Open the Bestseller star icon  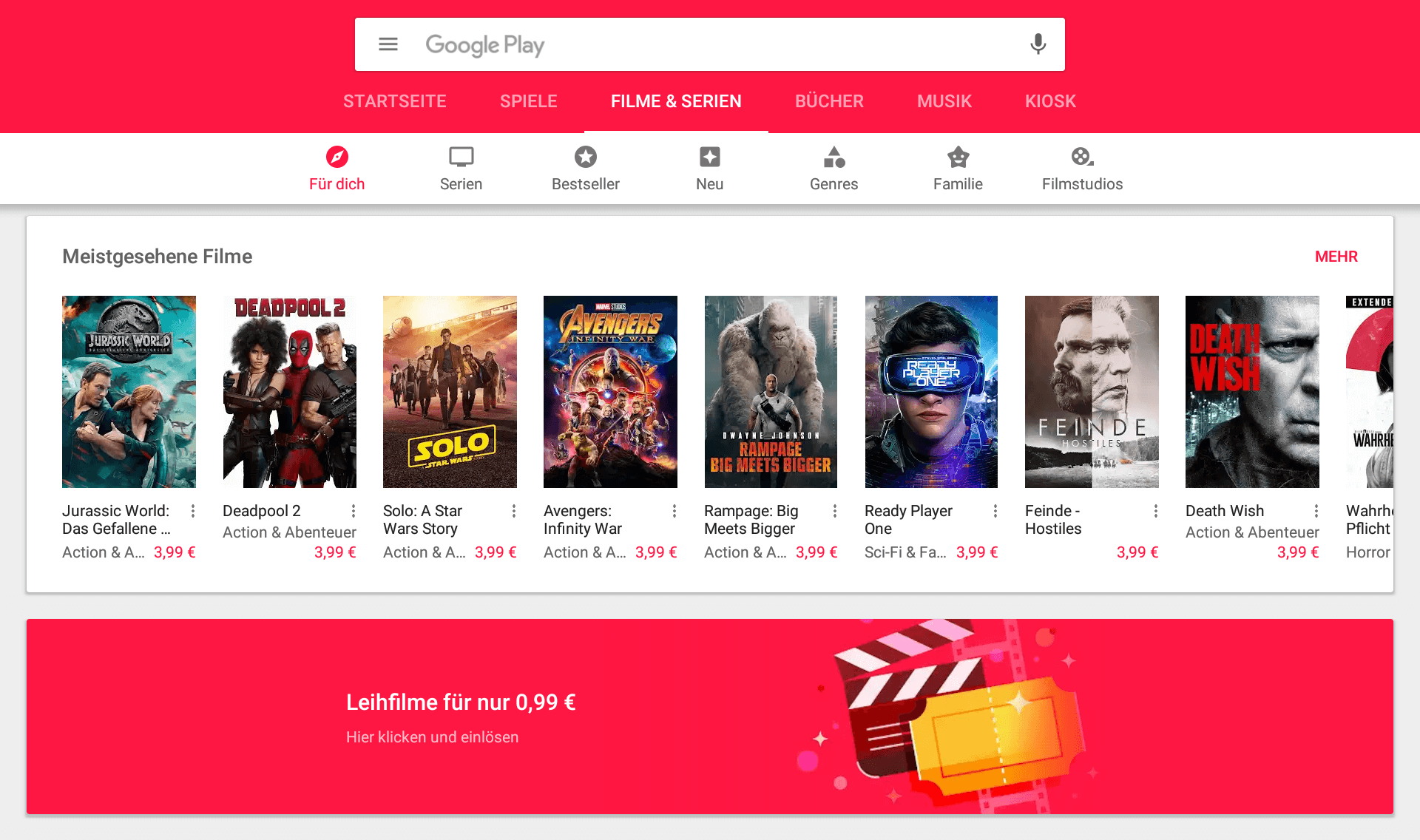pyautogui.click(x=586, y=157)
